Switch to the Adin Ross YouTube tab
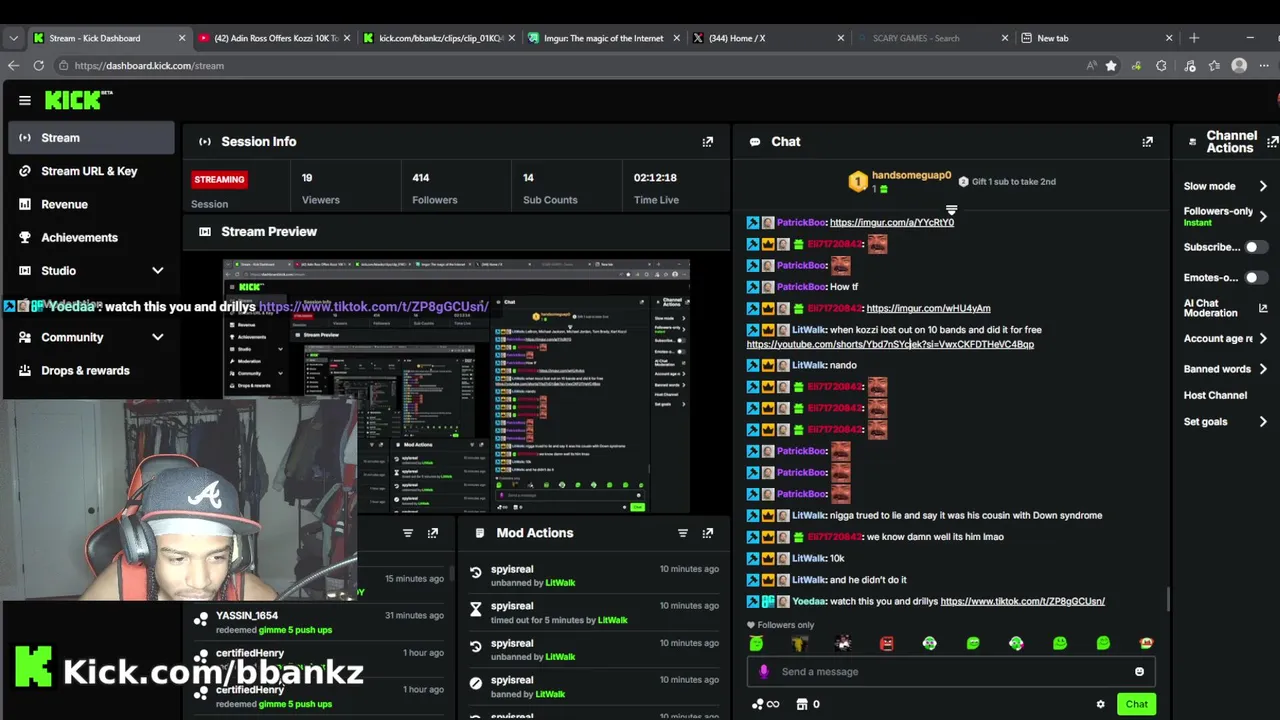The height and width of the screenshot is (720, 1280). pos(273,38)
